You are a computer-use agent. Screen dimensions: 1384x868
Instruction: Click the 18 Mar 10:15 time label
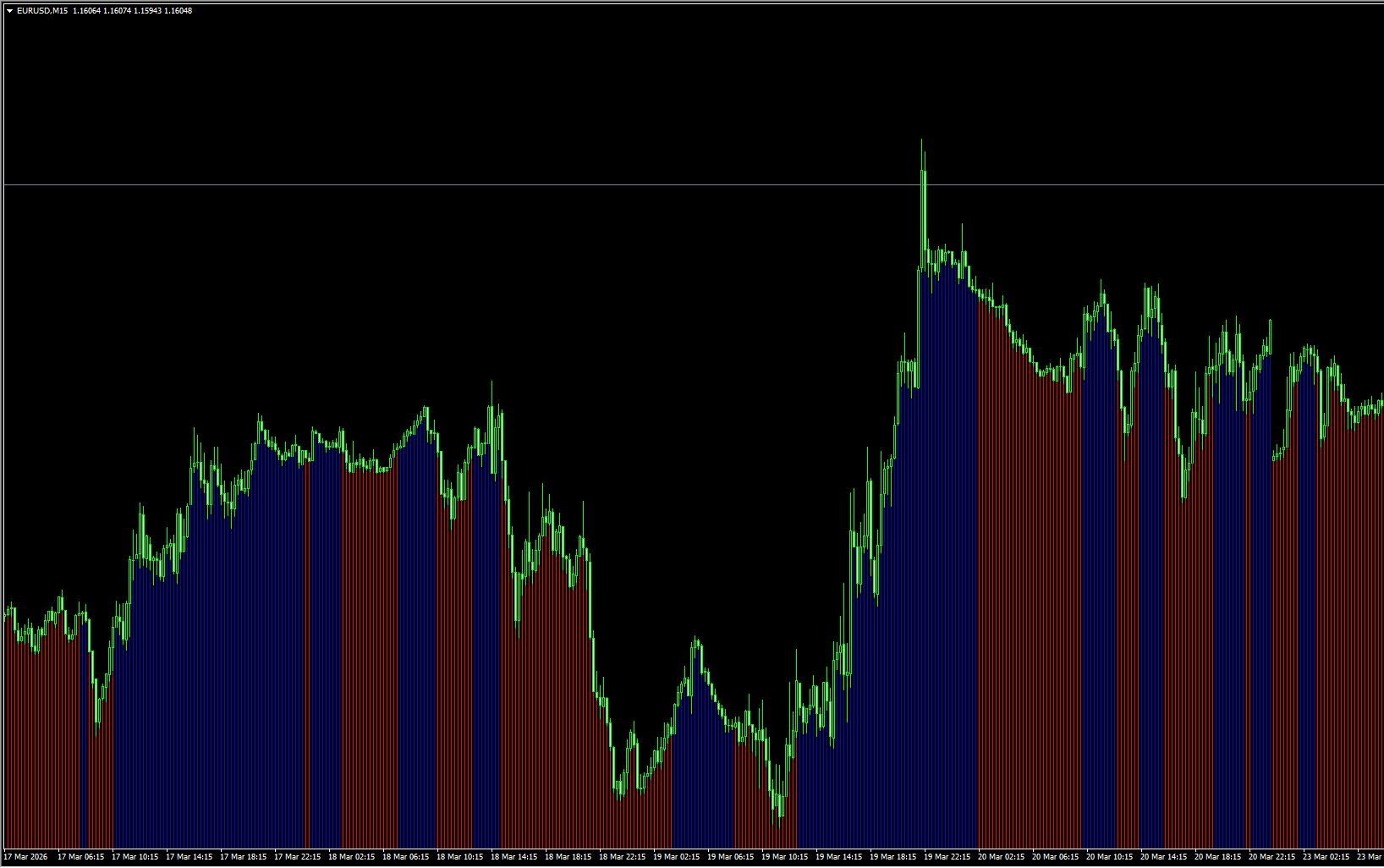(460, 857)
